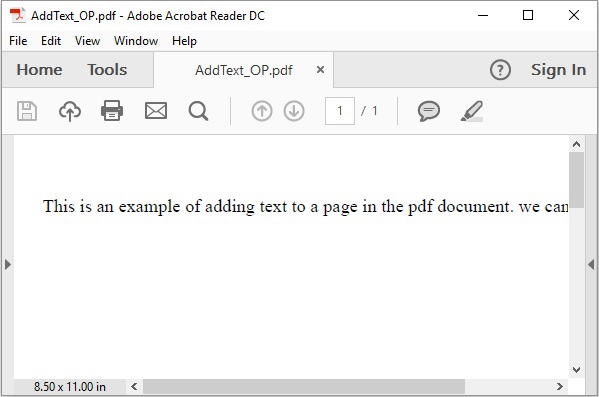Open the View menu

[x=87, y=41]
